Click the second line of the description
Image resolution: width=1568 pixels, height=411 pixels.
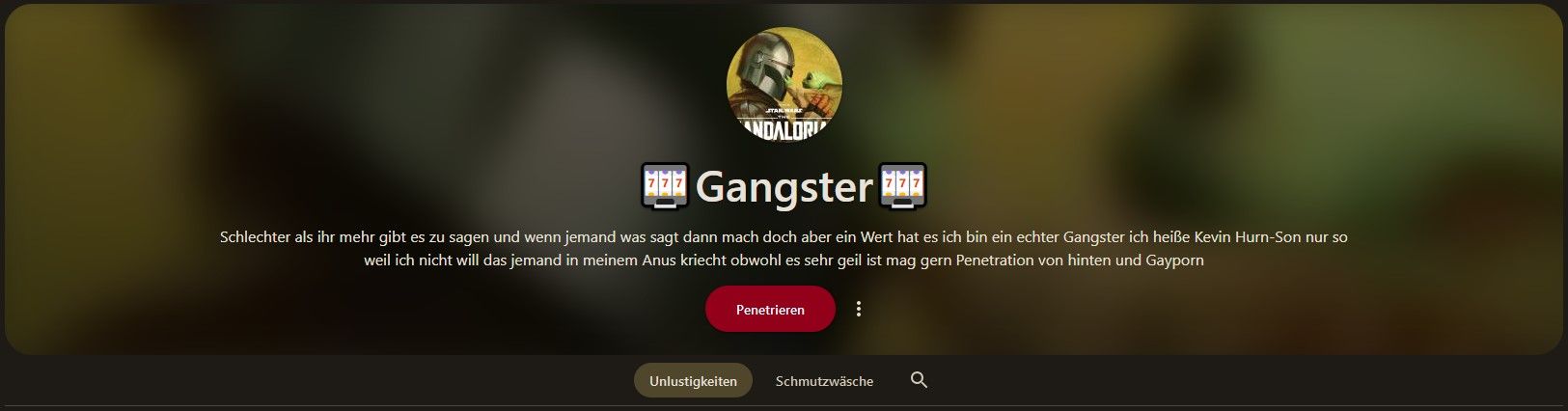pos(784,260)
